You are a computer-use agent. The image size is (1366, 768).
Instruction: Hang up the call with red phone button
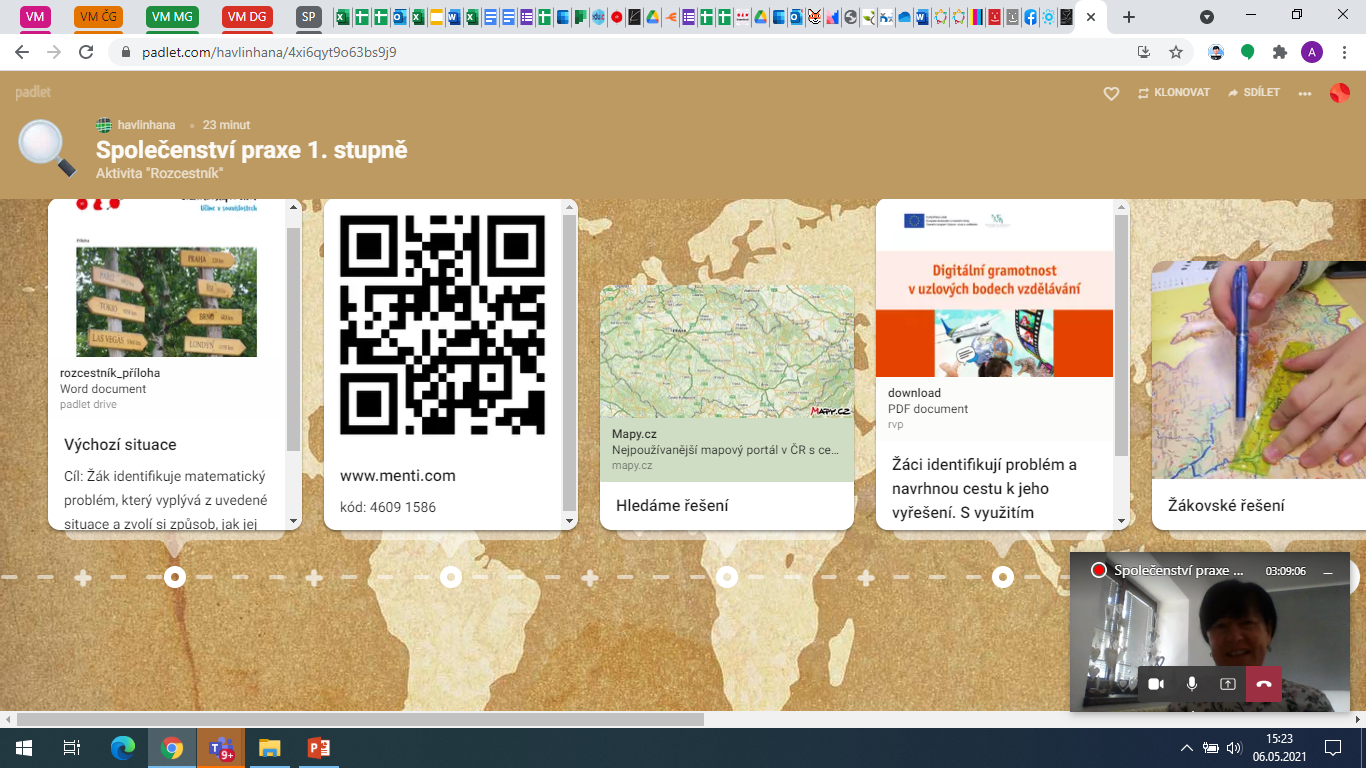coord(1264,684)
